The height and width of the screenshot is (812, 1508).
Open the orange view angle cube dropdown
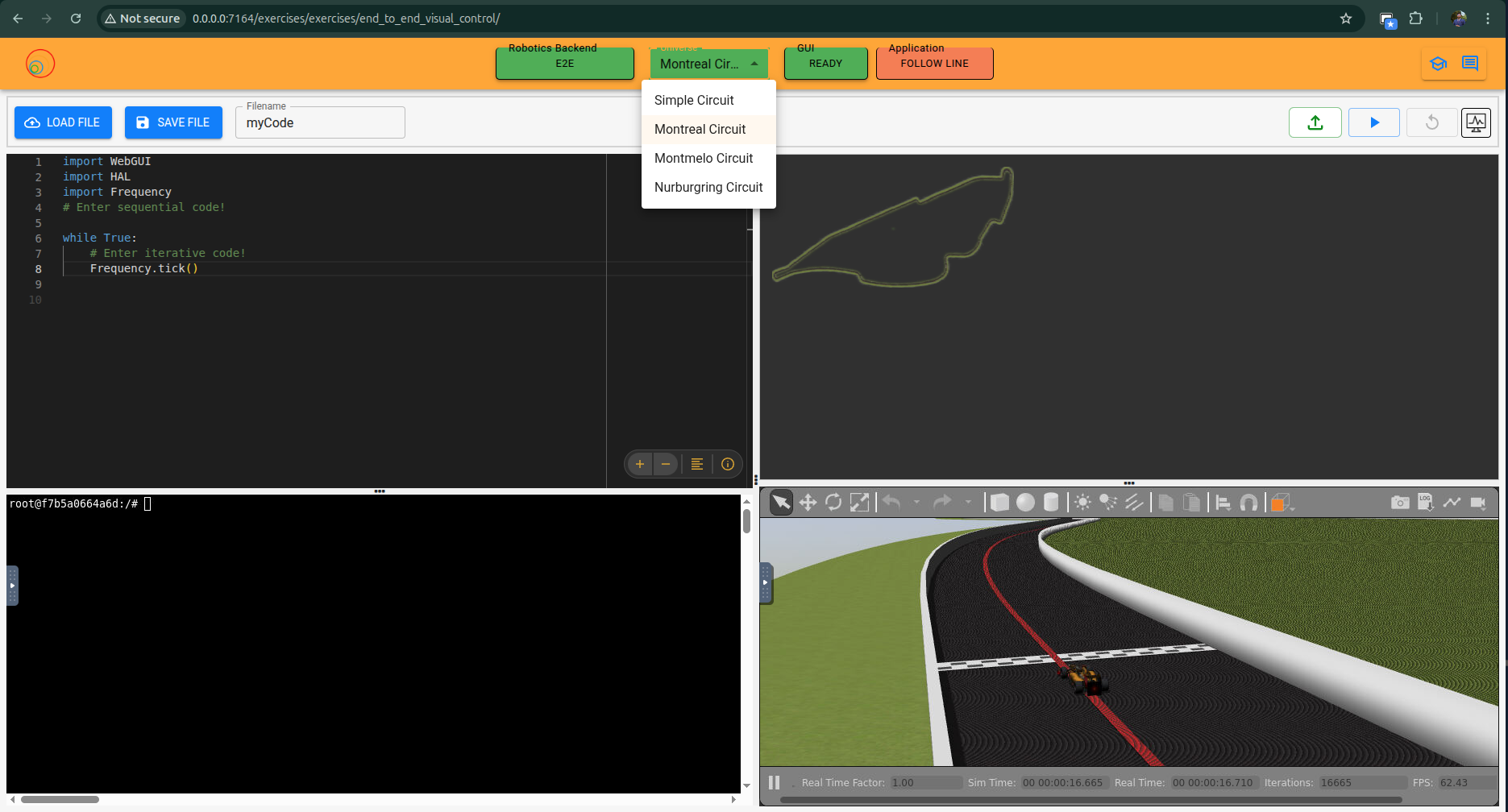(1282, 503)
